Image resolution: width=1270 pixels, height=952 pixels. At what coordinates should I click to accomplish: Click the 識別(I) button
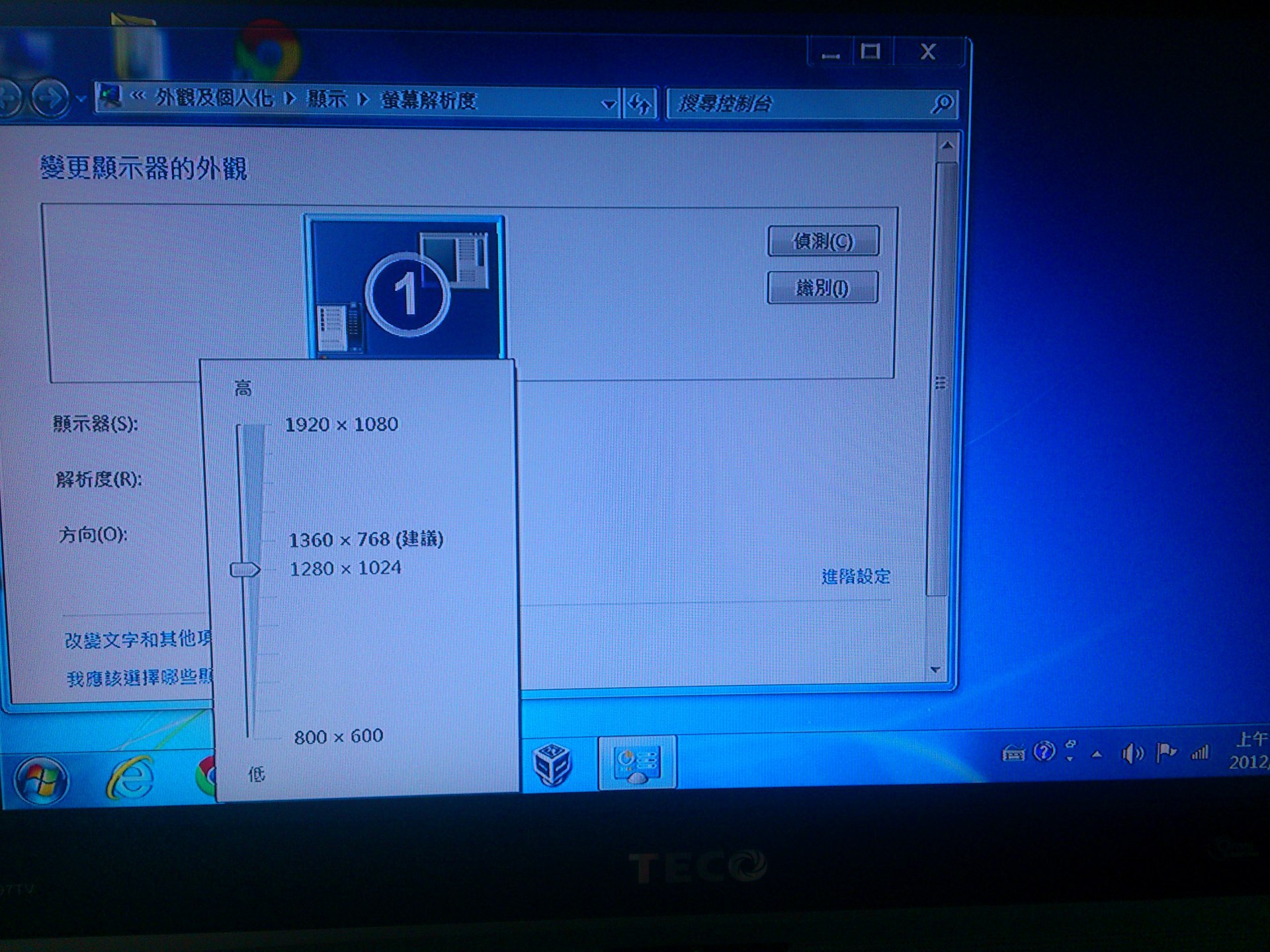822,288
